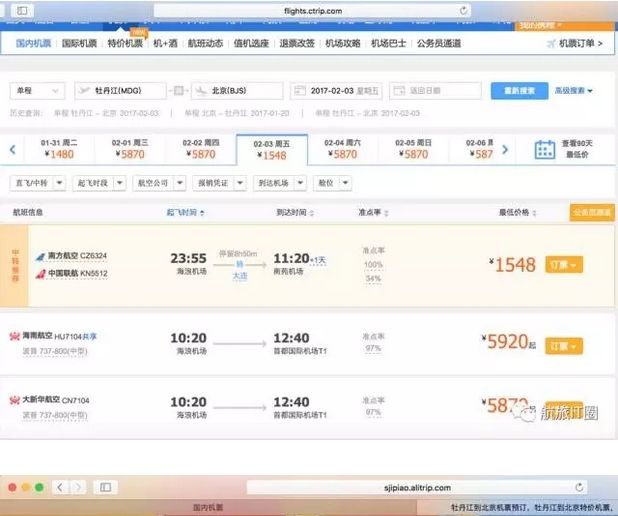Select the 02-05 周日 ¥5870 date

pos(413,149)
